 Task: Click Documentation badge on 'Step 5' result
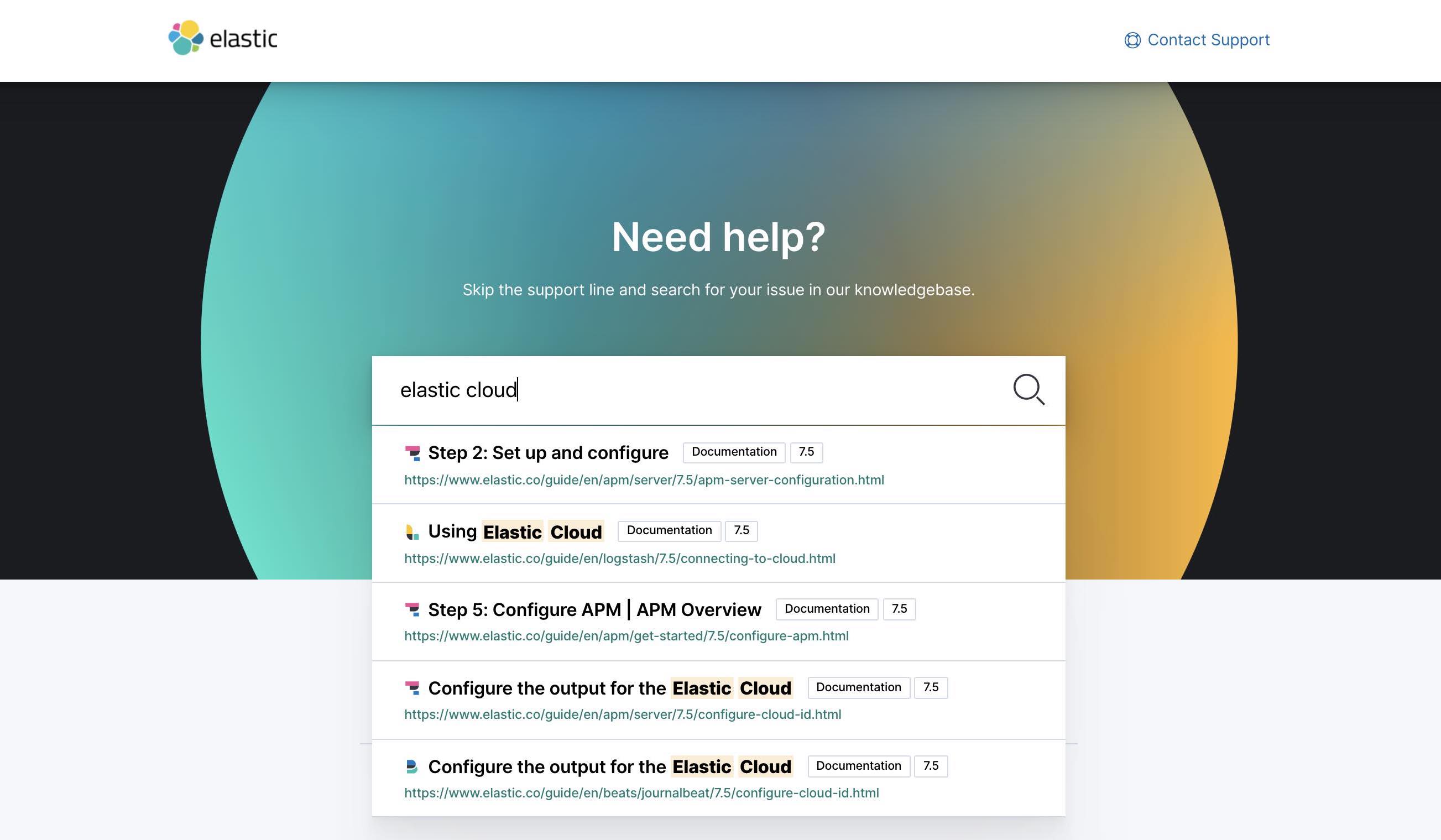(x=827, y=608)
